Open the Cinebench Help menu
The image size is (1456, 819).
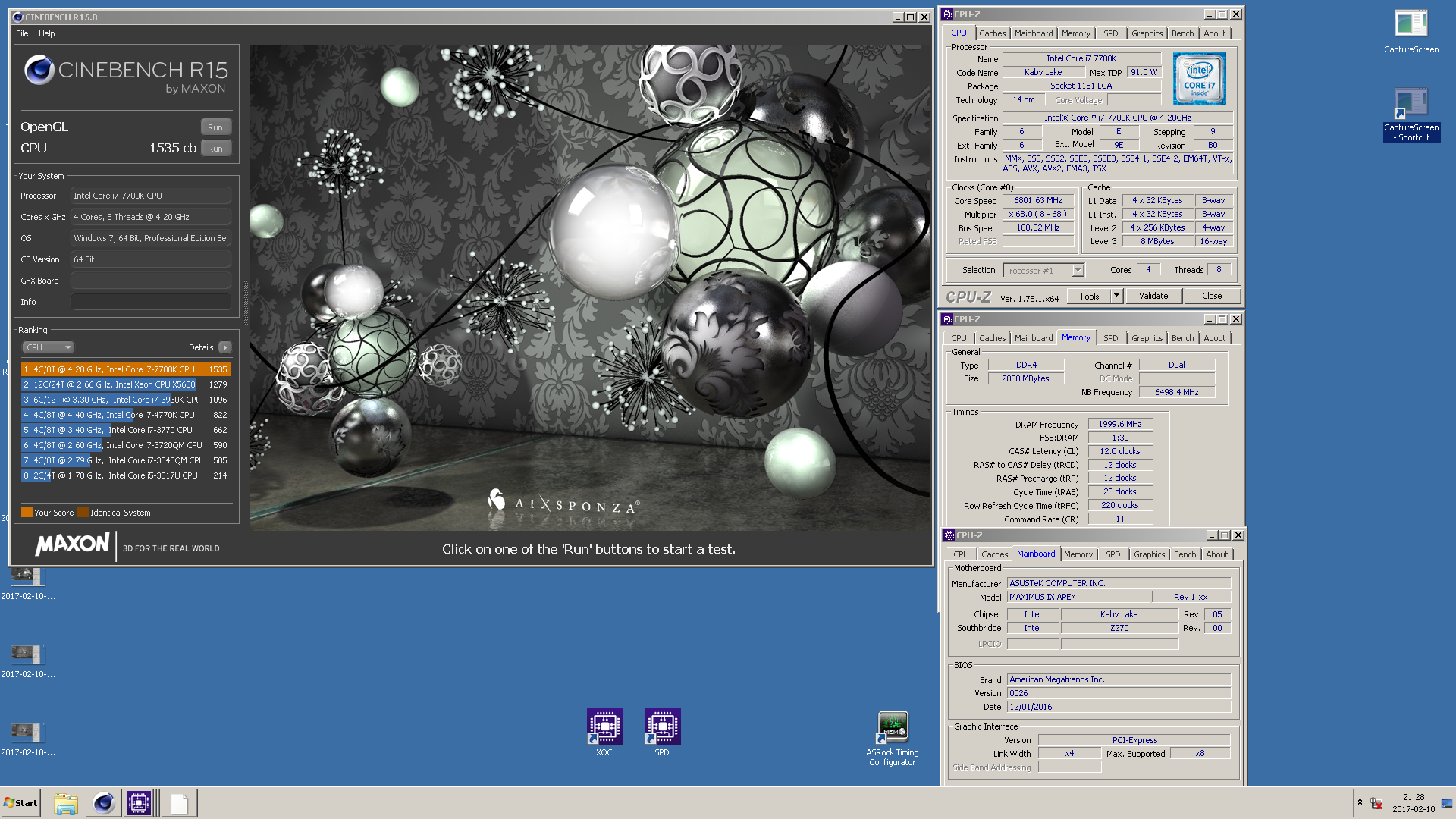(47, 33)
